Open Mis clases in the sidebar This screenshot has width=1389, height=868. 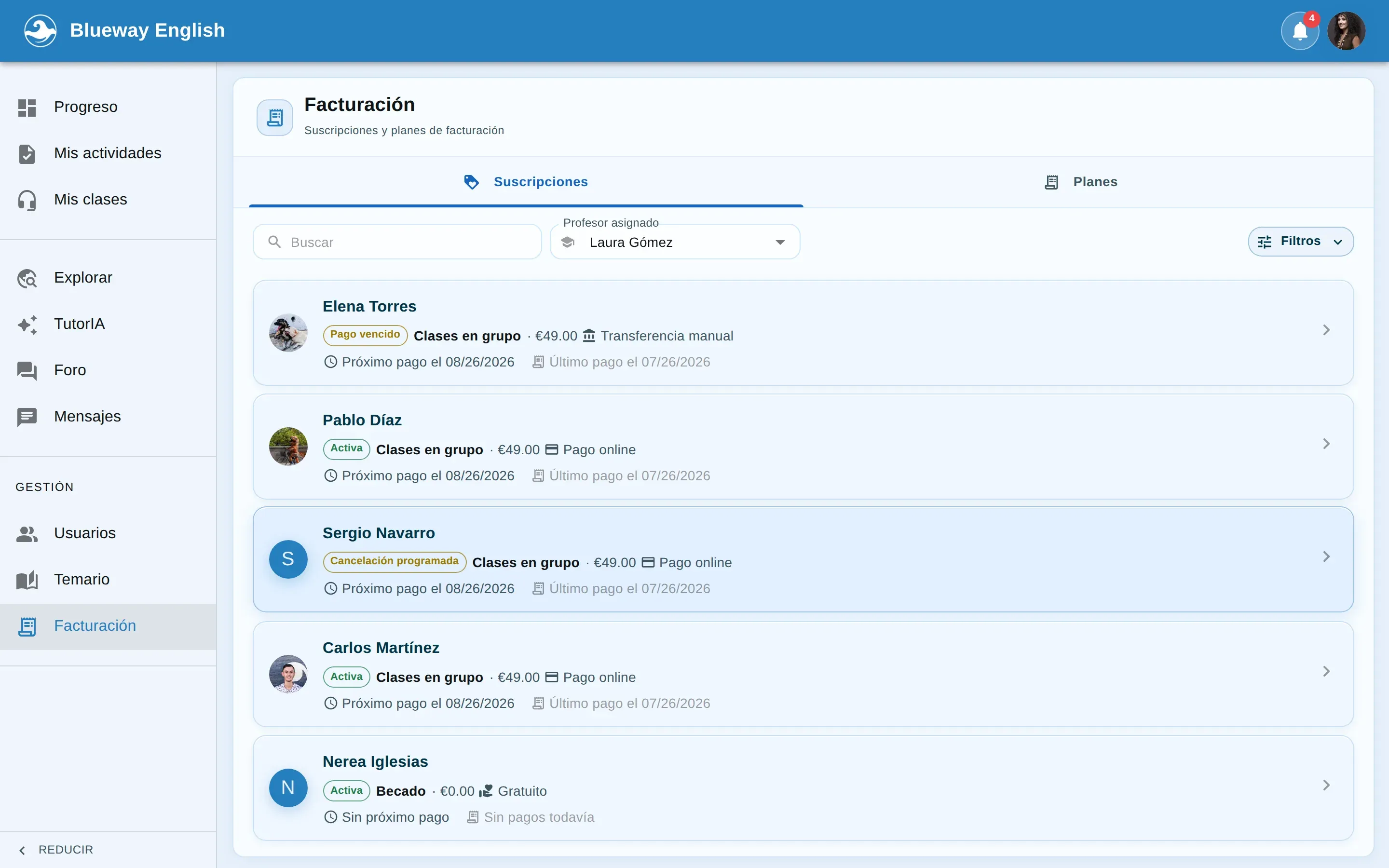[x=108, y=200]
